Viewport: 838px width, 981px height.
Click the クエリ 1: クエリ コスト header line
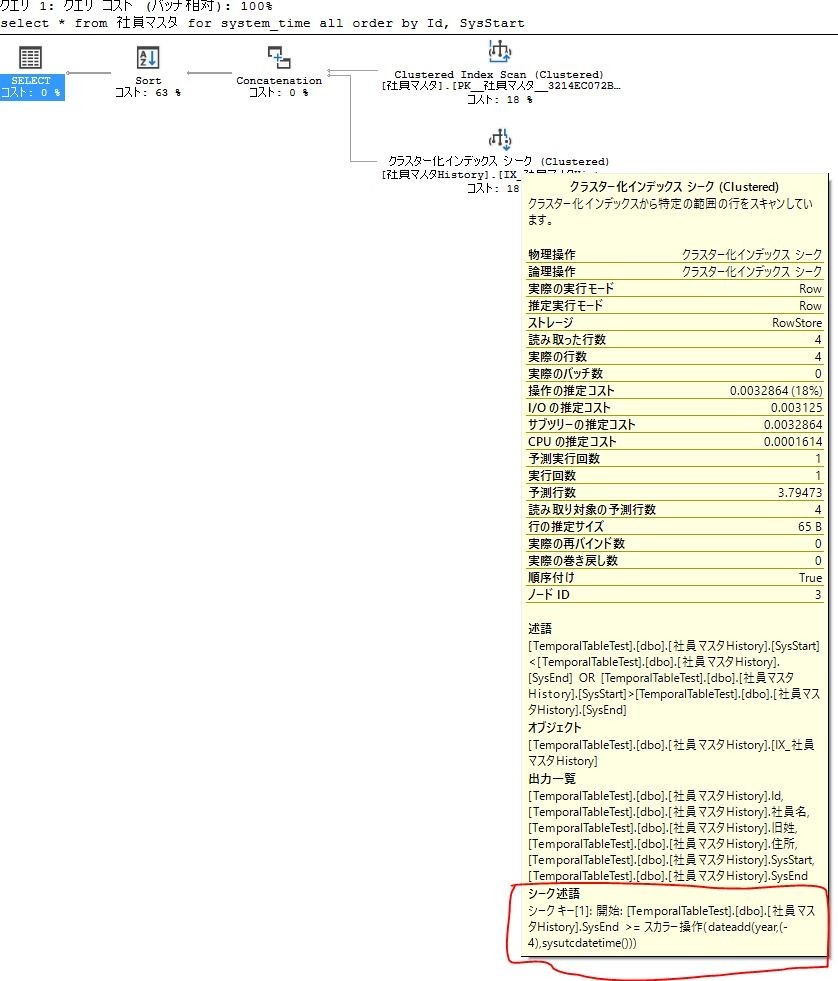136,6
